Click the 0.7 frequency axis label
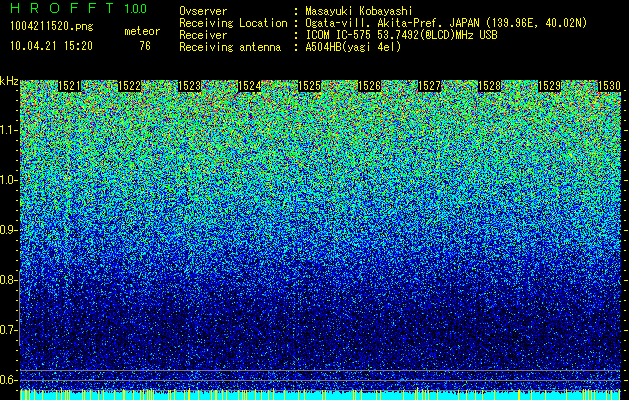The image size is (629, 400). [9, 330]
